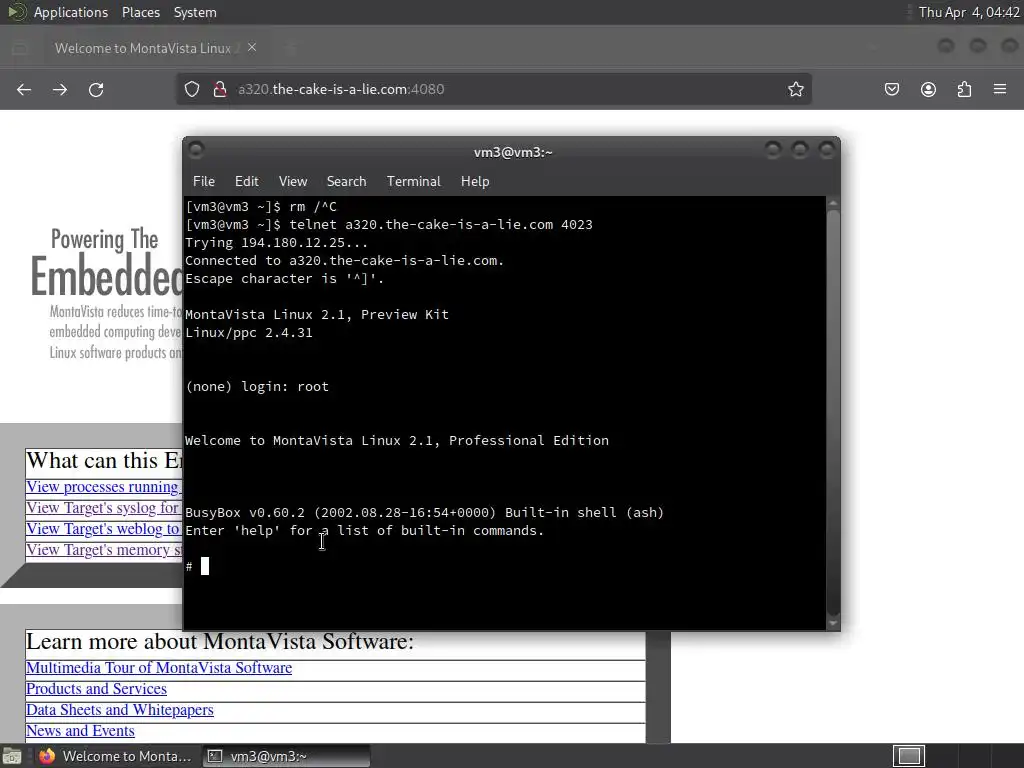Click the Firefox window menu icon at top-left
1024x768 pixels.
(x=20, y=48)
